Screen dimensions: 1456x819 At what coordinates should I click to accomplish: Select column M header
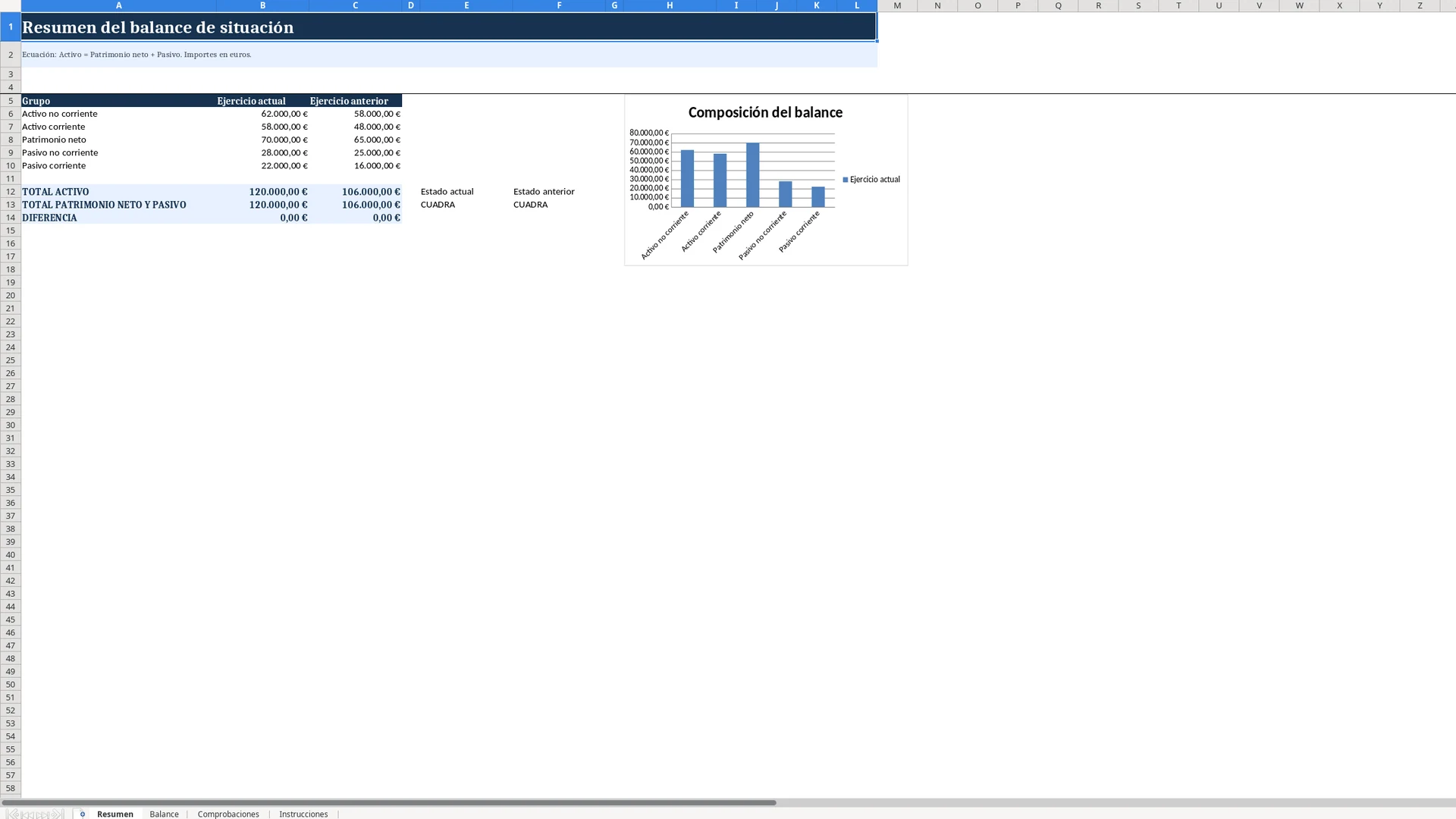897,5
